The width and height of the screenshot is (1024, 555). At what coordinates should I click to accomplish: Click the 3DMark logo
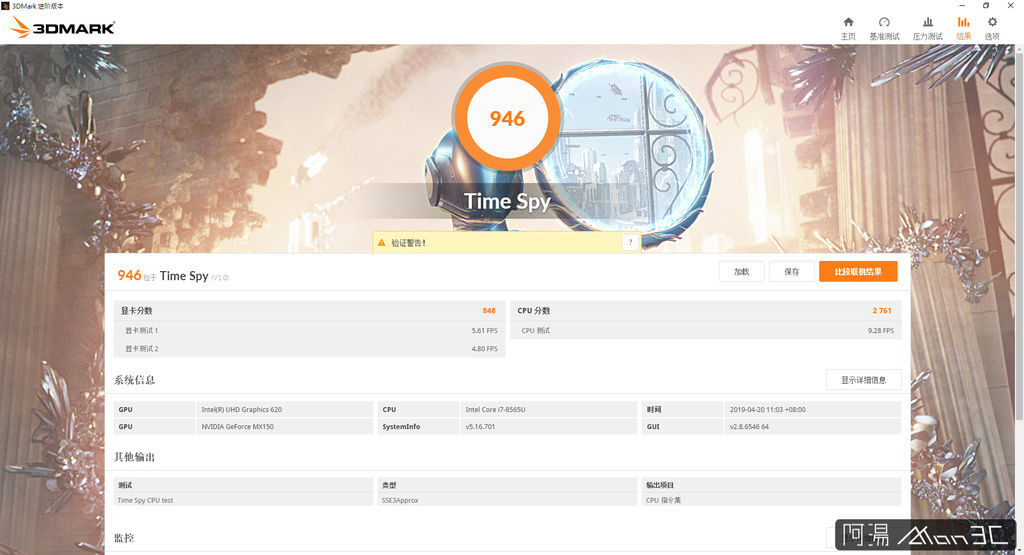(x=63, y=27)
